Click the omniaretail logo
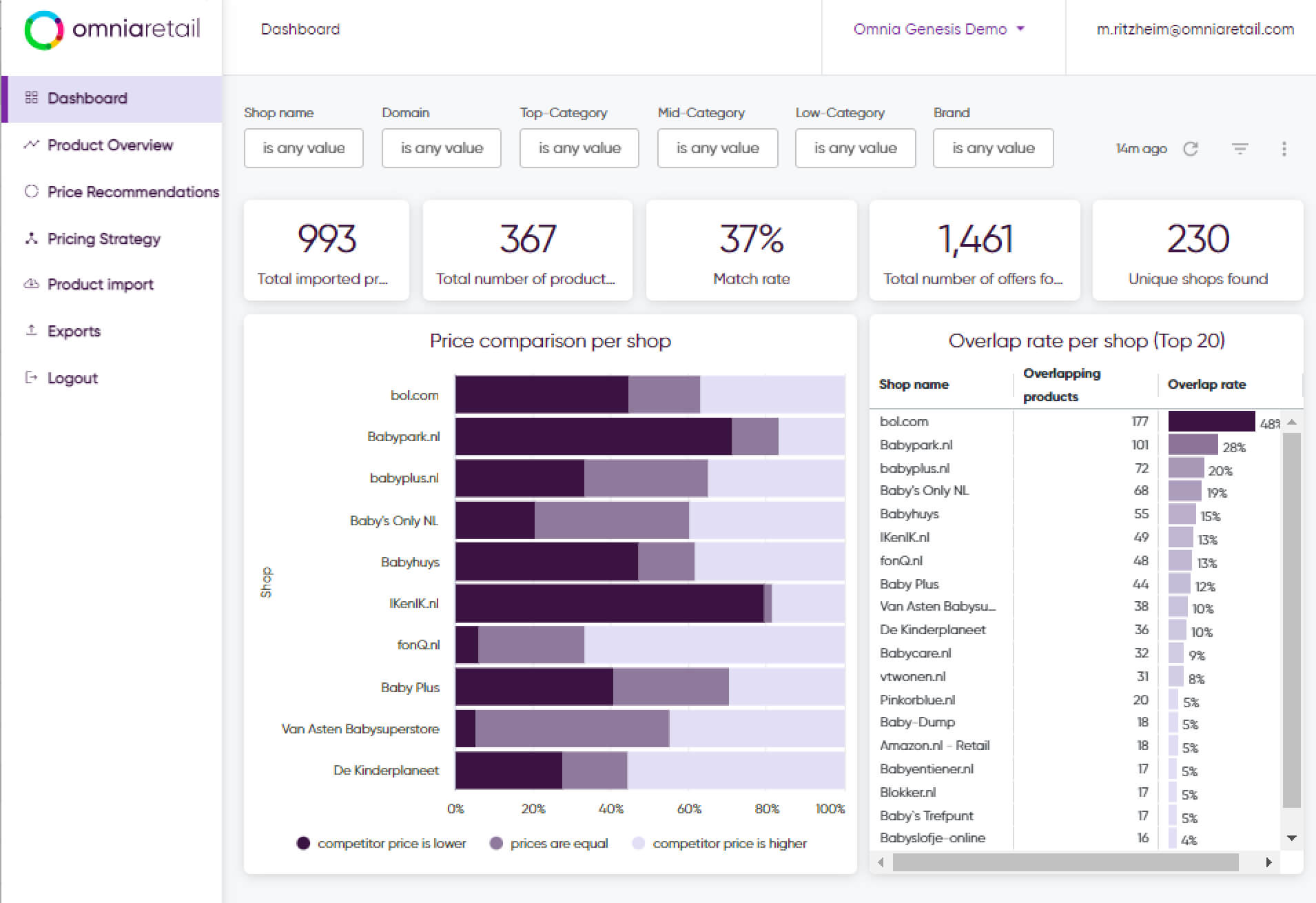Screen dimensions: 1316x903 (112, 30)
